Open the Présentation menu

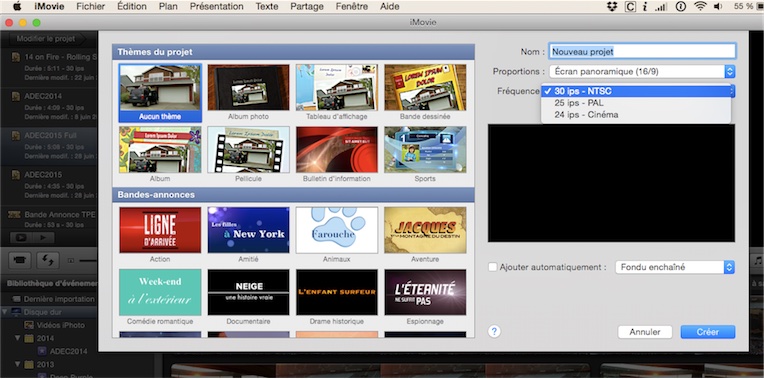(216, 6)
